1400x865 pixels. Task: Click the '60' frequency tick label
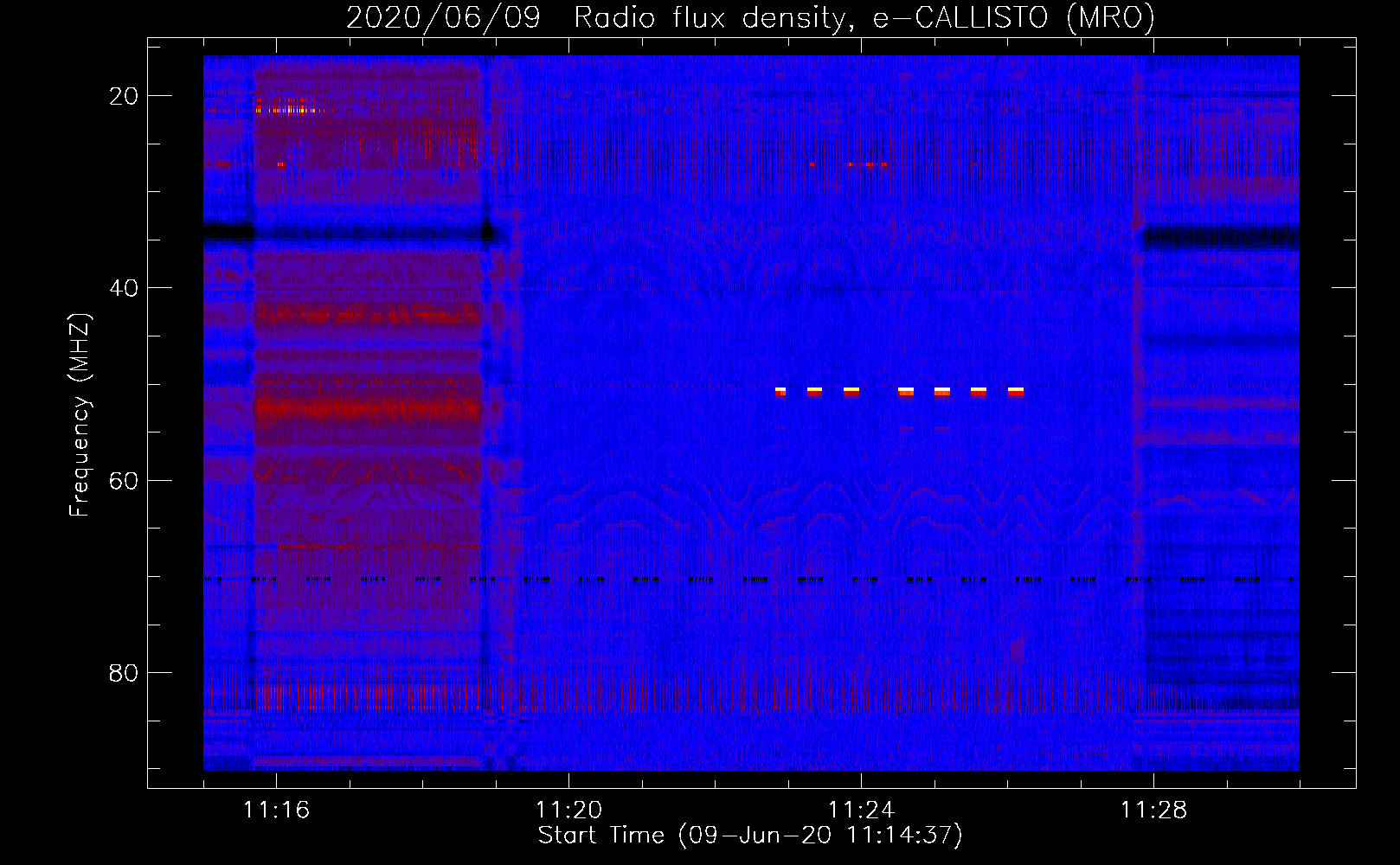[124, 480]
